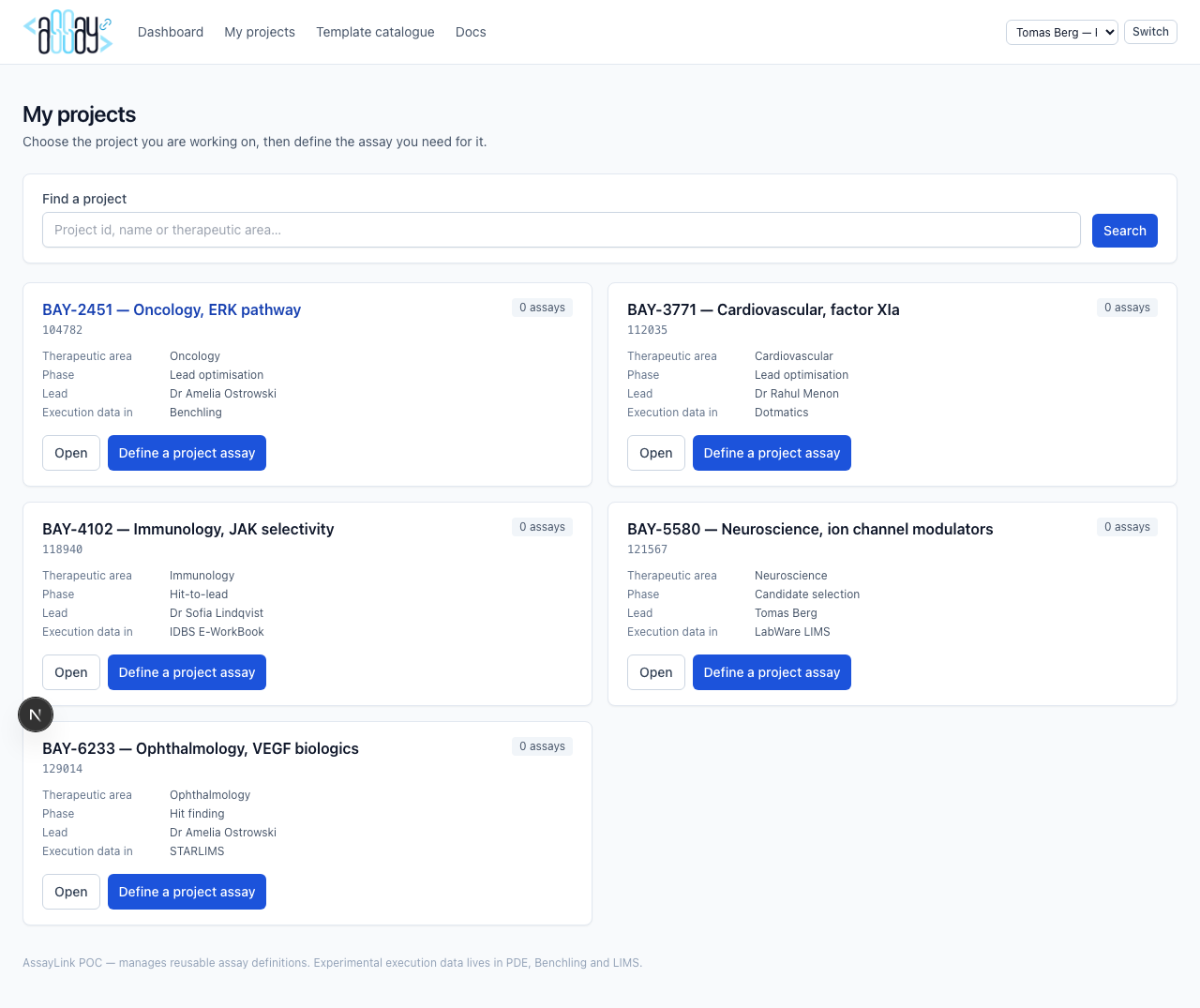Viewport: 1200px width, 1008px height.
Task: Click Open on the BAY-2451 card
Action: [71, 453]
